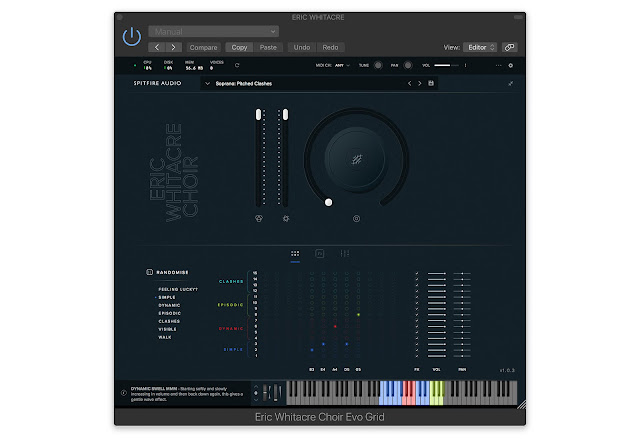Expand the Soprano Pitched Clashes preset menu
The width and height of the screenshot is (640, 439).
pos(207,84)
